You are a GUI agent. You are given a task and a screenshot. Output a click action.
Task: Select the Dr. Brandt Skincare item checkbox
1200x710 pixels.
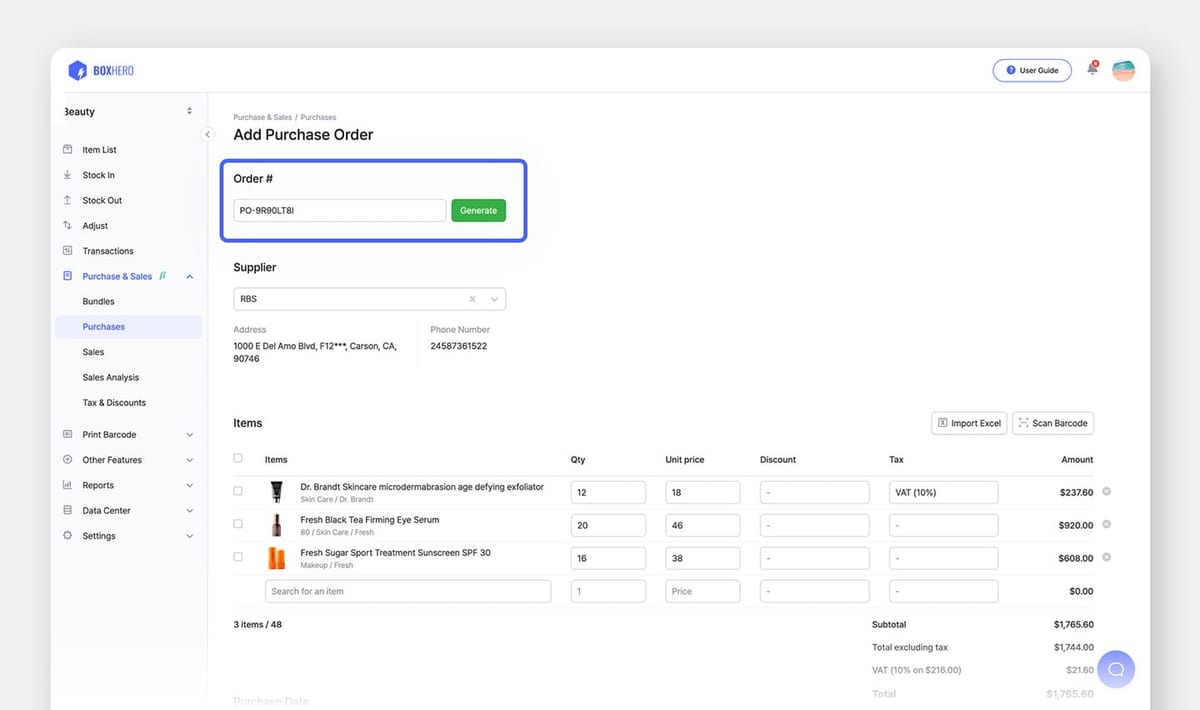tap(238, 491)
